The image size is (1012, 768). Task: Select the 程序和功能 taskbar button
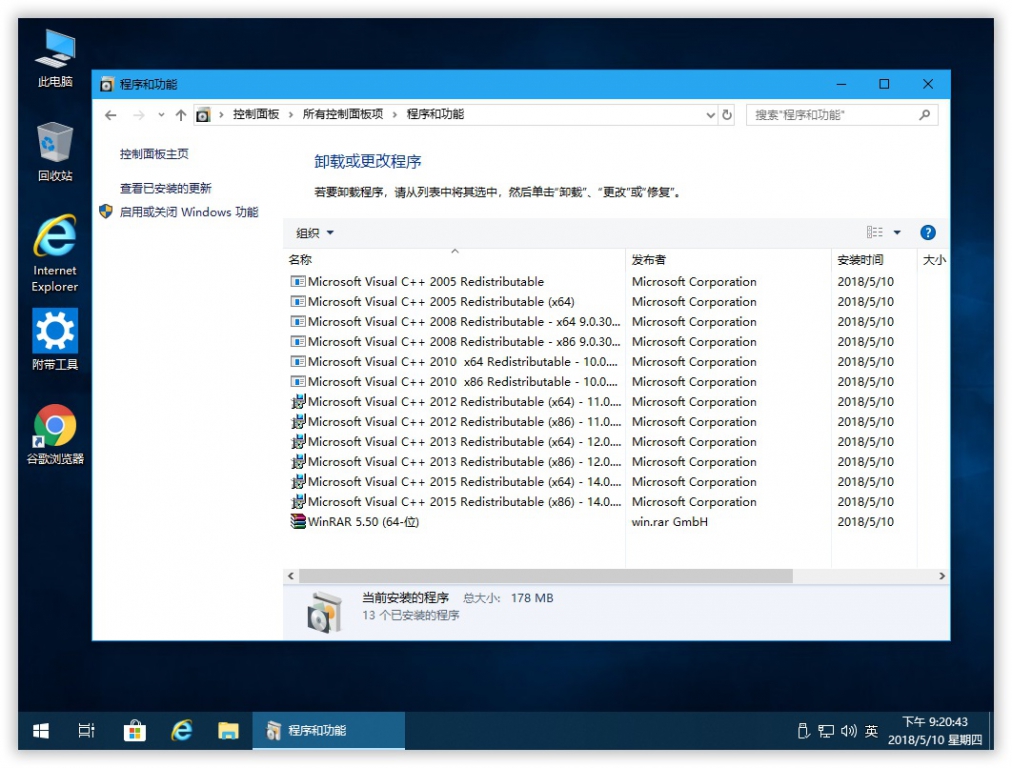(x=329, y=731)
